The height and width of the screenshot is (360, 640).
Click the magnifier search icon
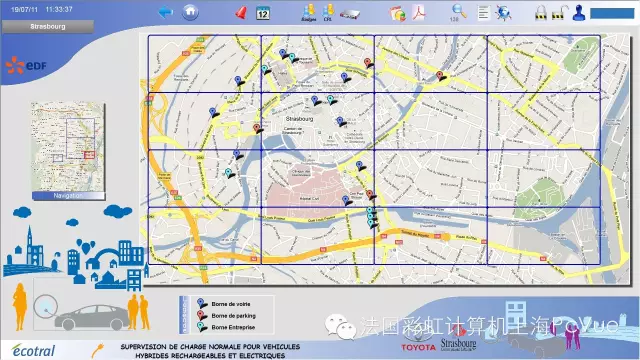[x=458, y=12]
